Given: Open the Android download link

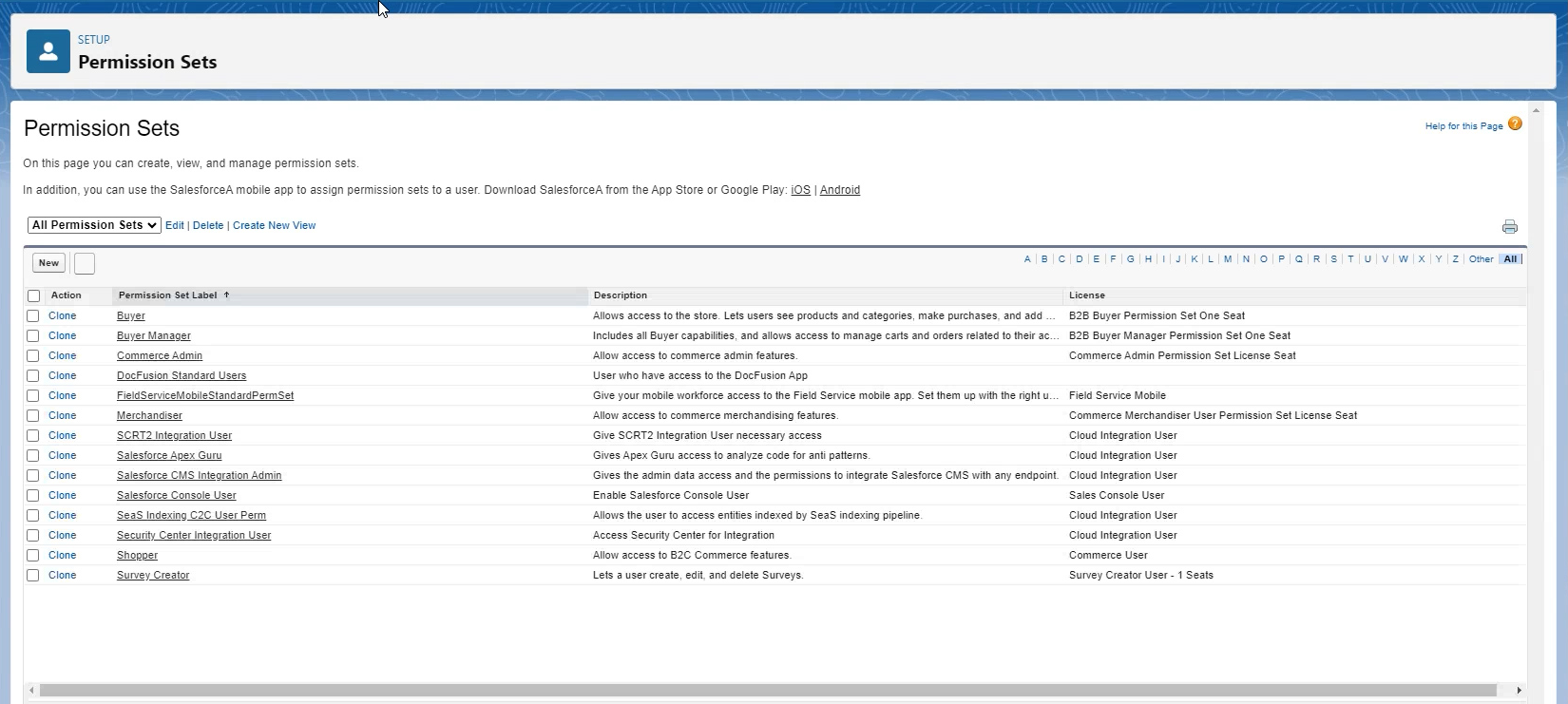Looking at the screenshot, I should (x=840, y=190).
